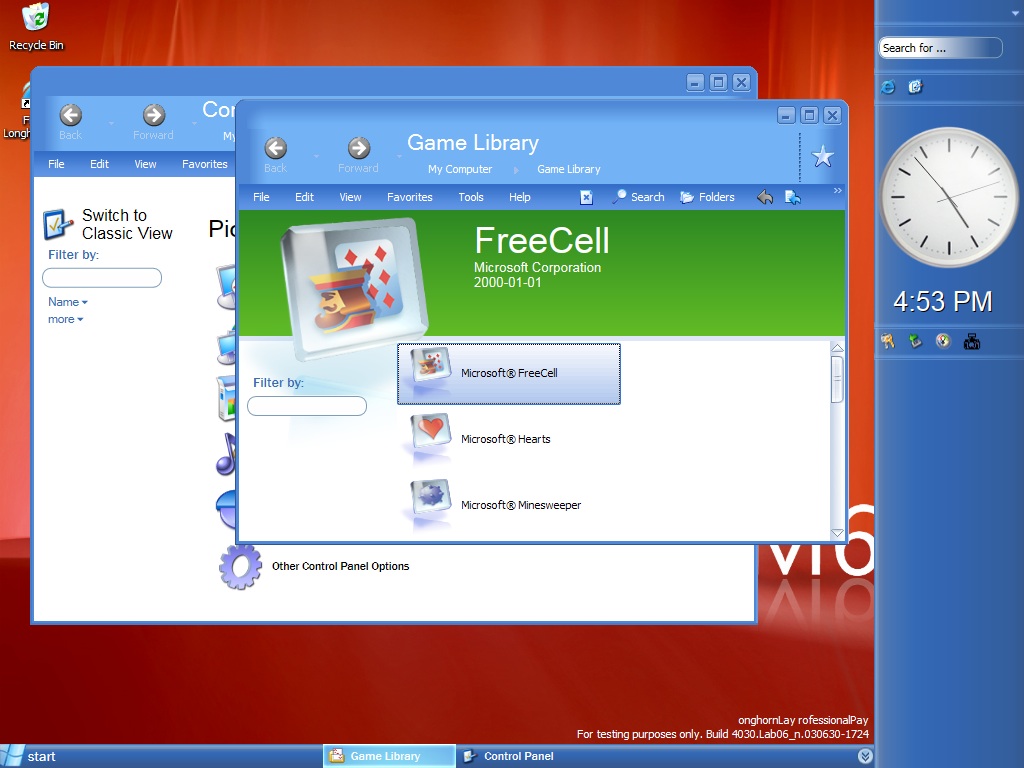
Task: Expand the more filter dropdown
Action: pyautogui.click(x=65, y=319)
